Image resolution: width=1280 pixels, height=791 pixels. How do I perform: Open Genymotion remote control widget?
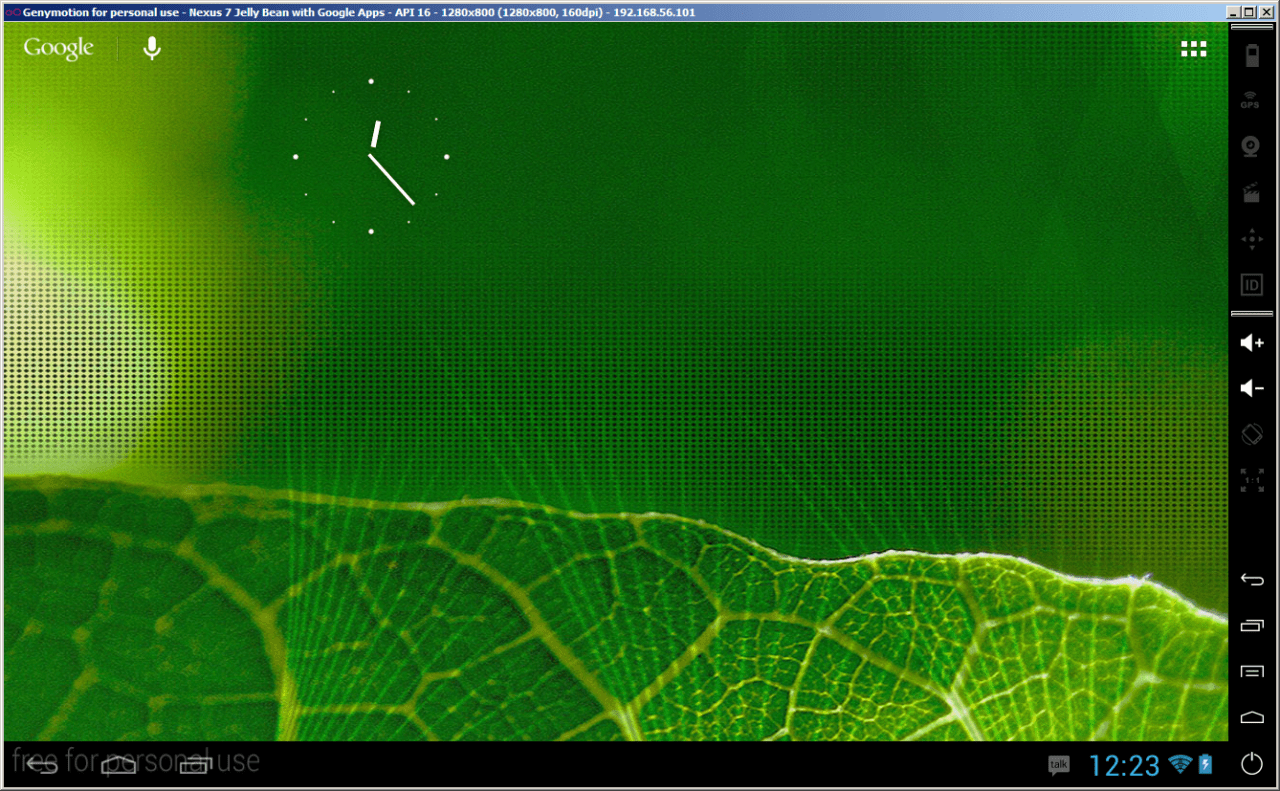[x=1251, y=239]
